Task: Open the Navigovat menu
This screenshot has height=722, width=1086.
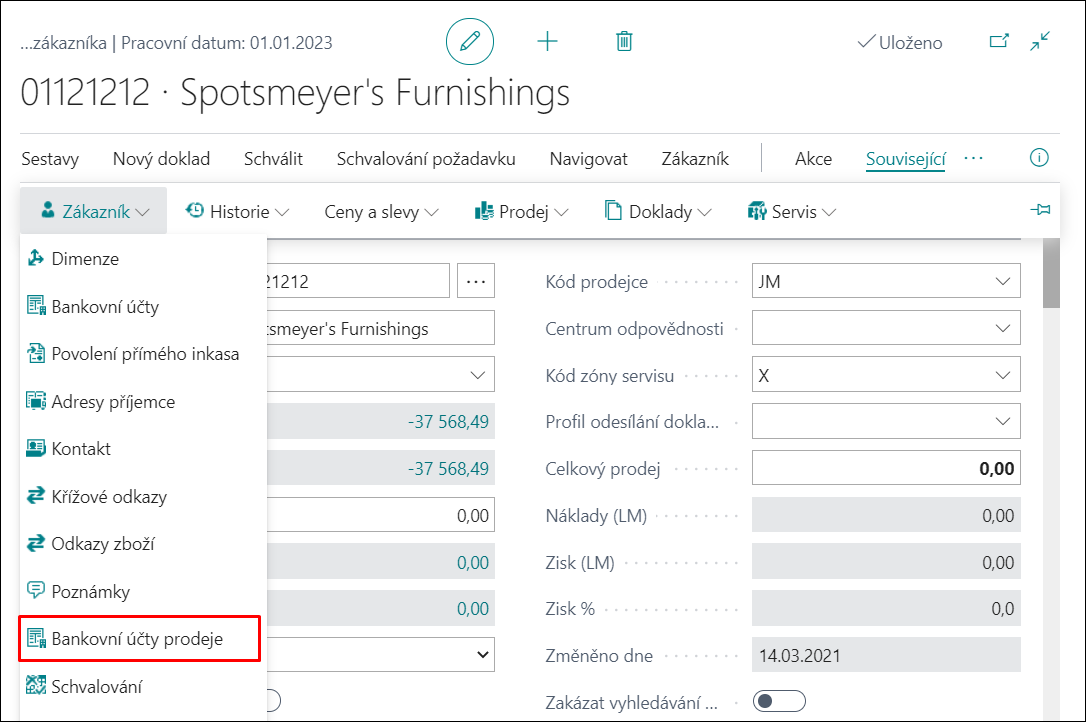Action: click(x=589, y=159)
